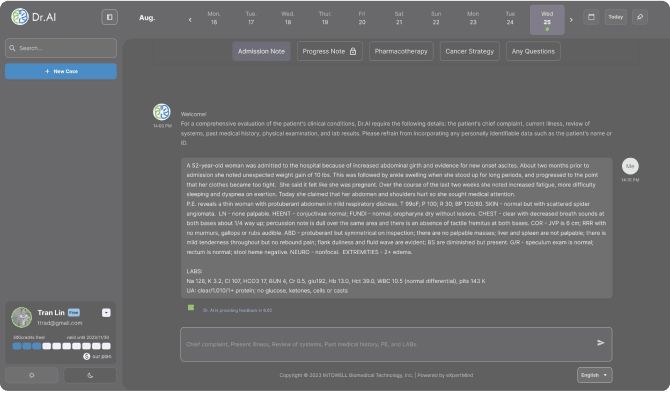The width and height of the screenshot is (670, 393).
Task: Select Sat 21 in date strip
Action: pos(399,18)
